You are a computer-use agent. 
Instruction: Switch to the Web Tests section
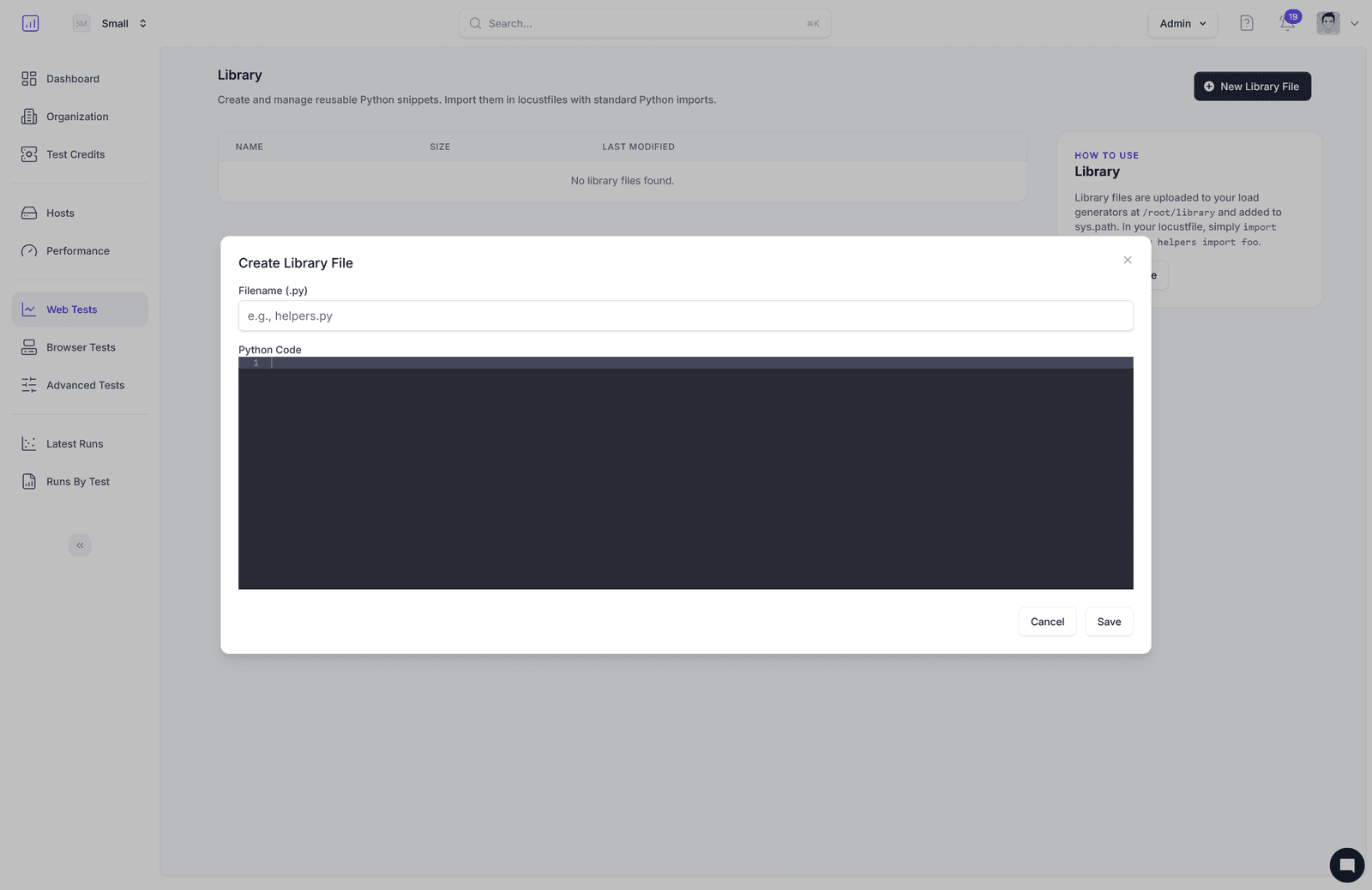(71, 310)
